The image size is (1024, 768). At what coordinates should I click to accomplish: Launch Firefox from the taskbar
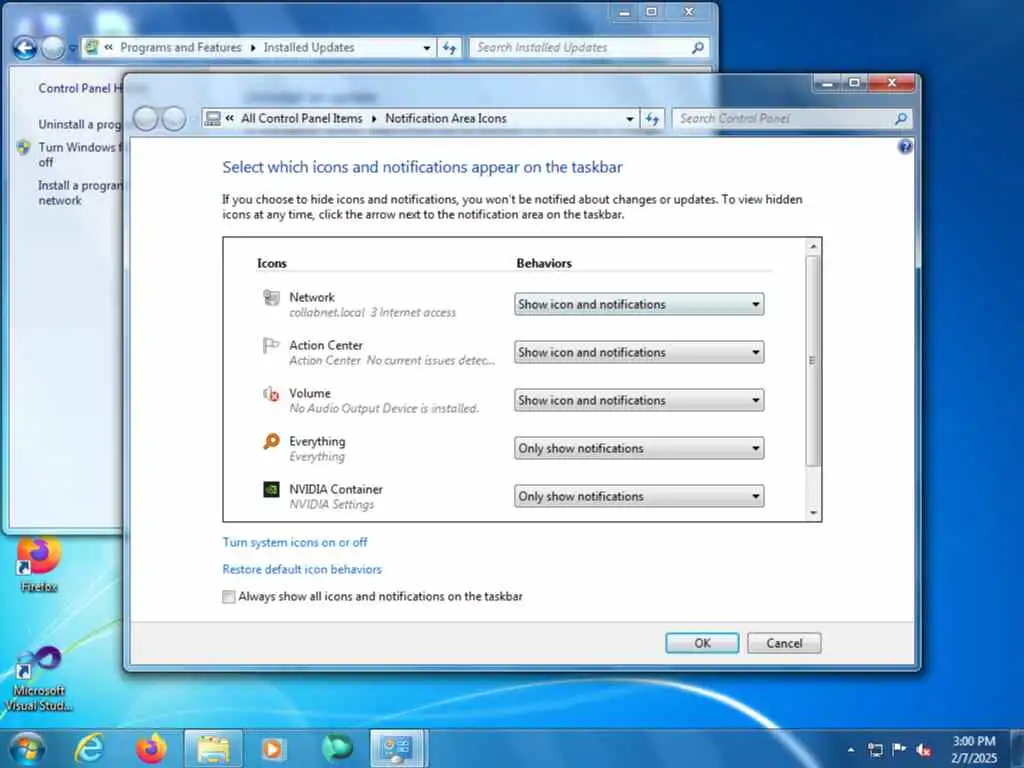coord(151,748)
